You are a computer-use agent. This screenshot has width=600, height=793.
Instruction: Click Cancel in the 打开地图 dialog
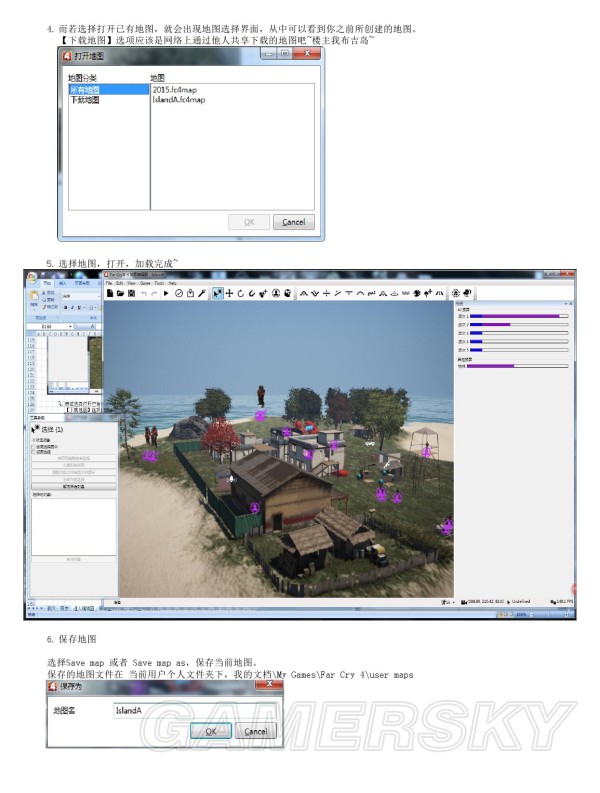[x=293, y=222]
